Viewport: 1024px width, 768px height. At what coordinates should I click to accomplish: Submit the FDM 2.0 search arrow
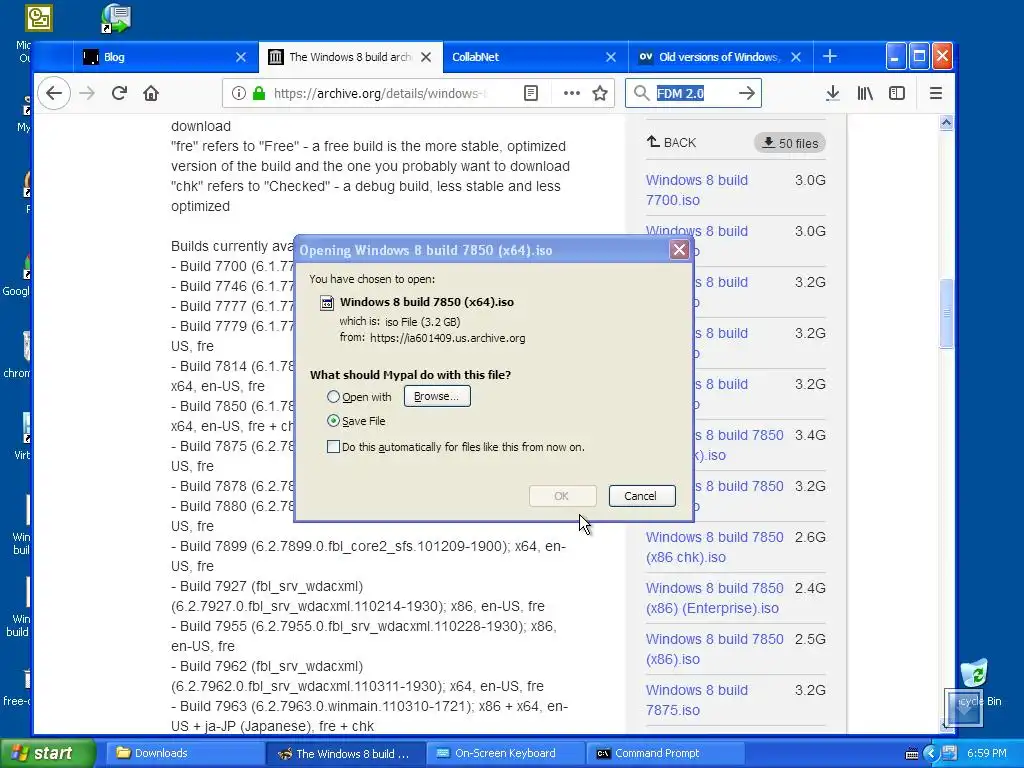point(746,93)
